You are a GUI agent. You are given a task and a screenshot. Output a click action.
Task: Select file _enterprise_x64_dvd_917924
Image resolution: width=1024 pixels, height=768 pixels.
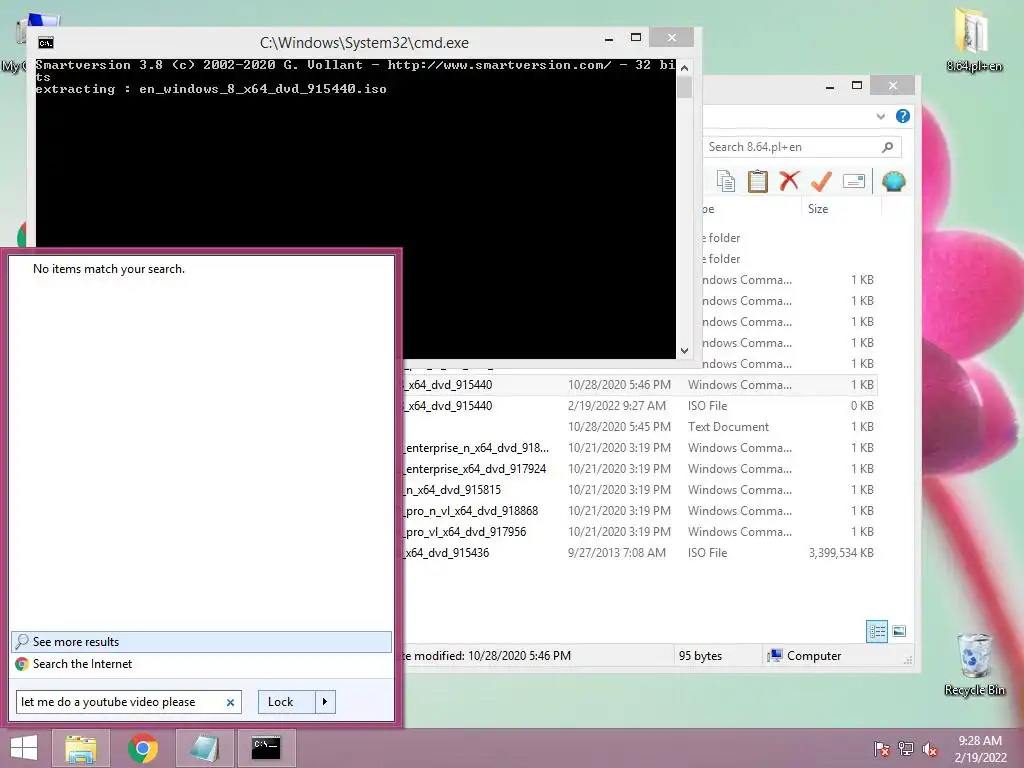(640, 469)
